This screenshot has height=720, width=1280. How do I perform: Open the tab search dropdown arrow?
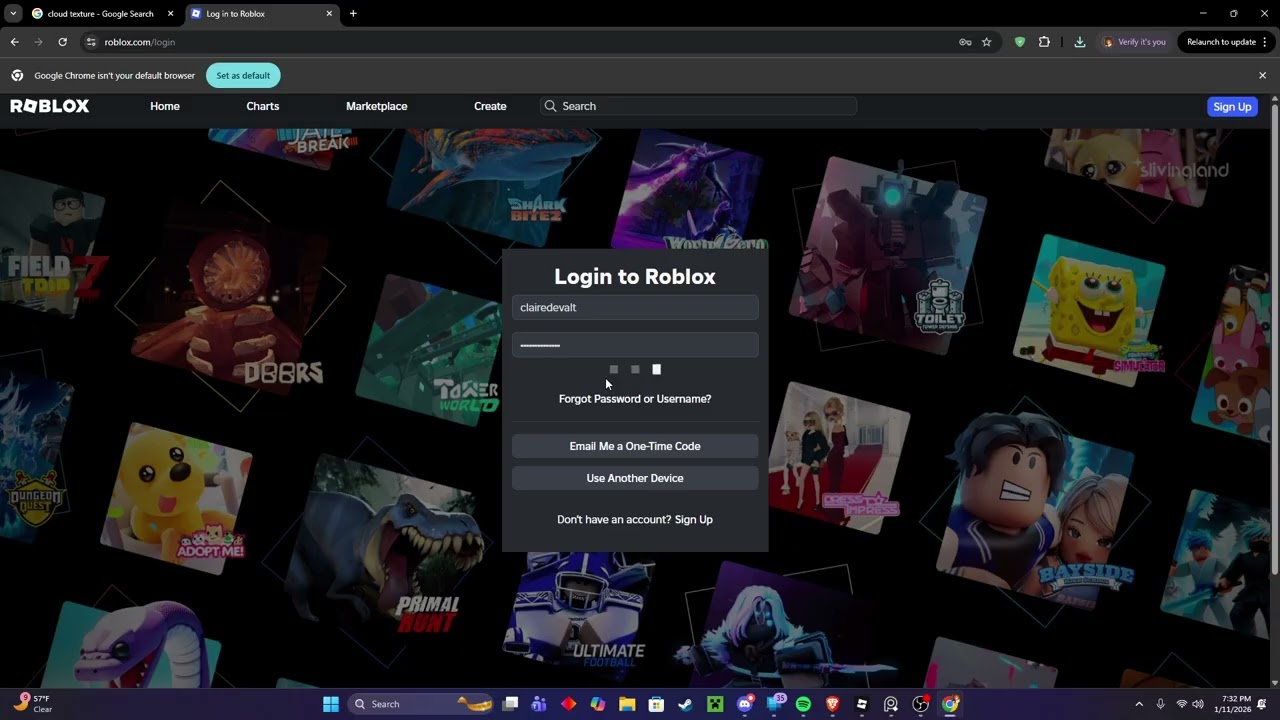coord(13,14)
